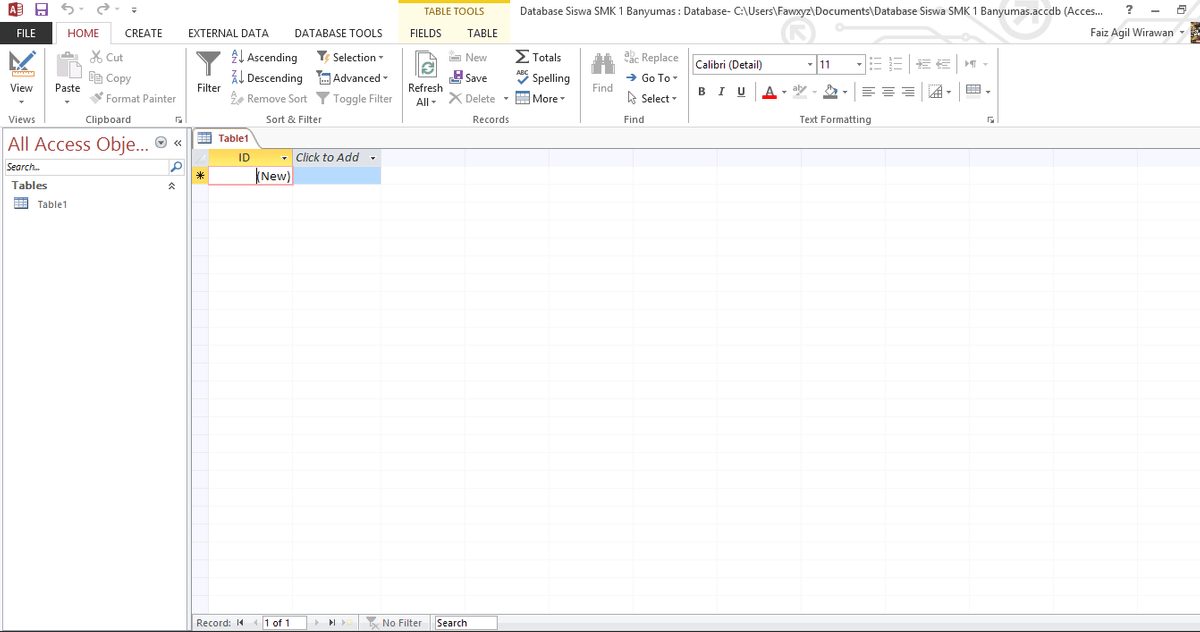Click the Table1 document tab

(225, 138)
